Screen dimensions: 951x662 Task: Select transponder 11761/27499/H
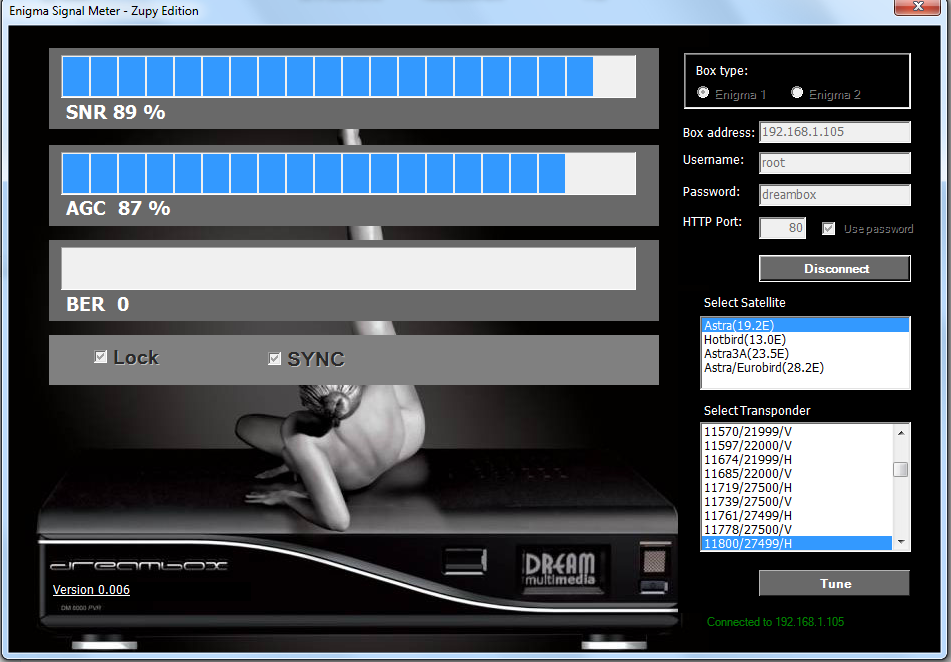tap(796, 515)
